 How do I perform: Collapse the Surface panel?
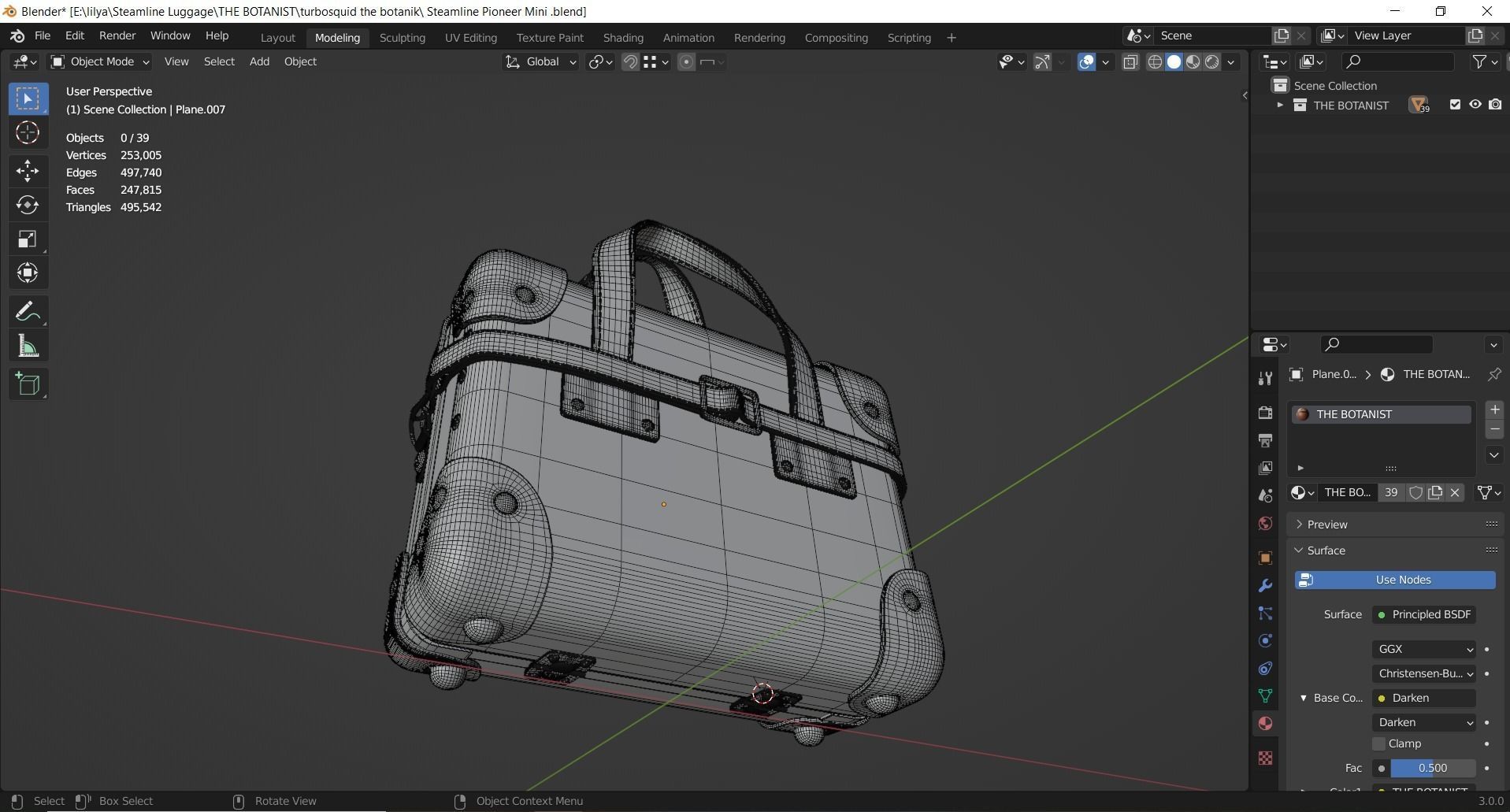click(1299, 551)
